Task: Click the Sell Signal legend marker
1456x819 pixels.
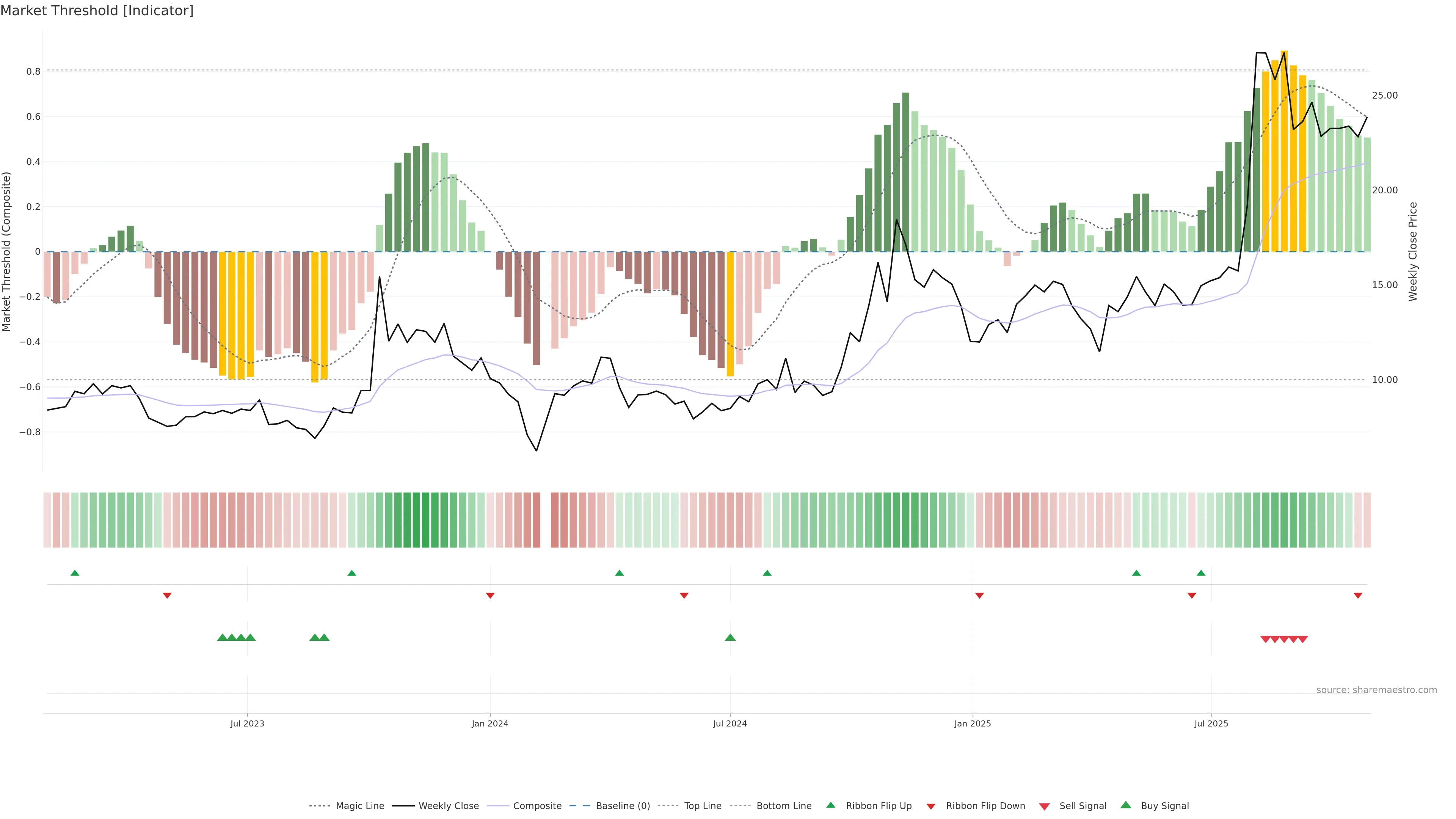Action: click(1044, 806)
